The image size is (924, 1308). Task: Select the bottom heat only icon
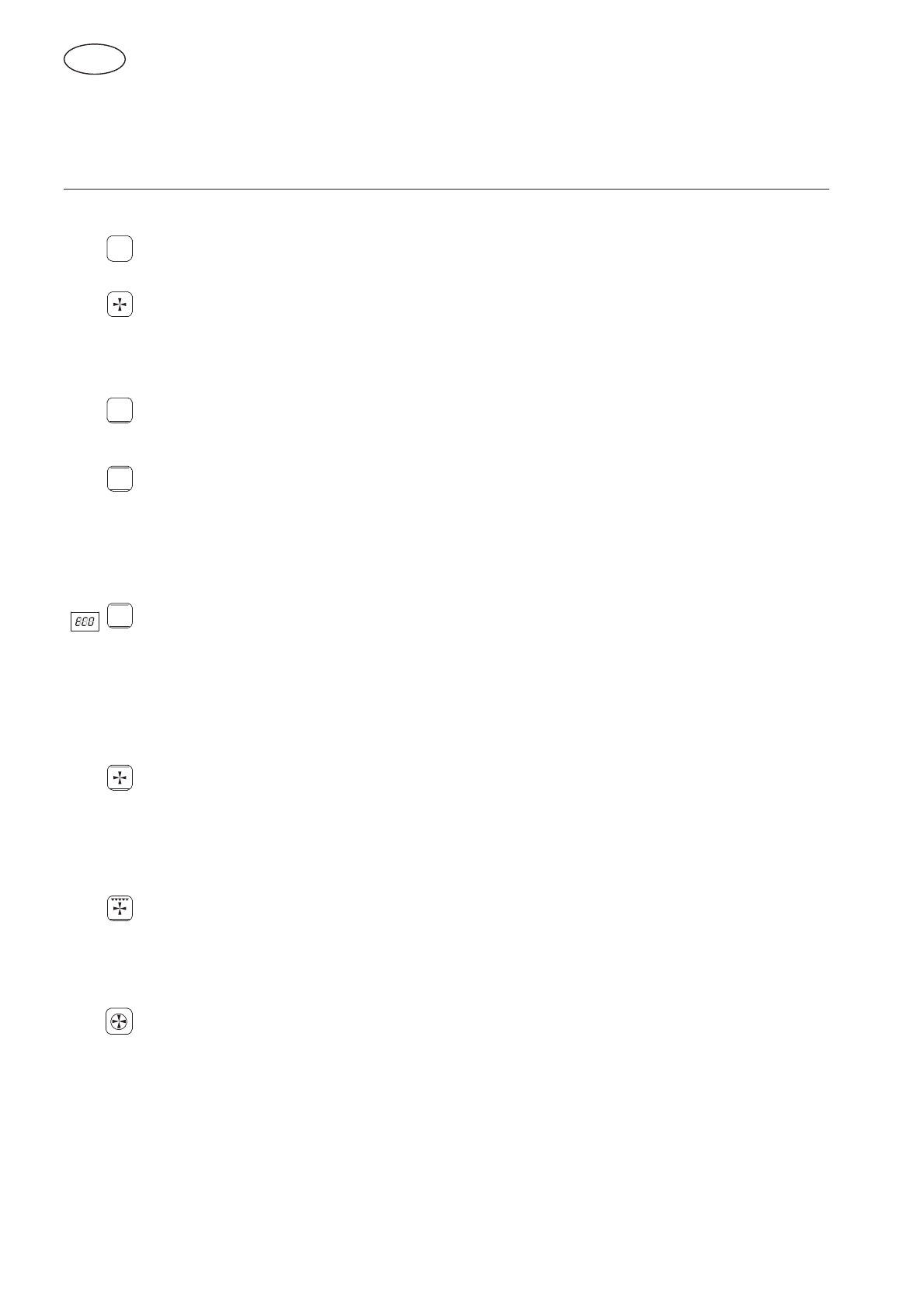[x=120, y=410]
